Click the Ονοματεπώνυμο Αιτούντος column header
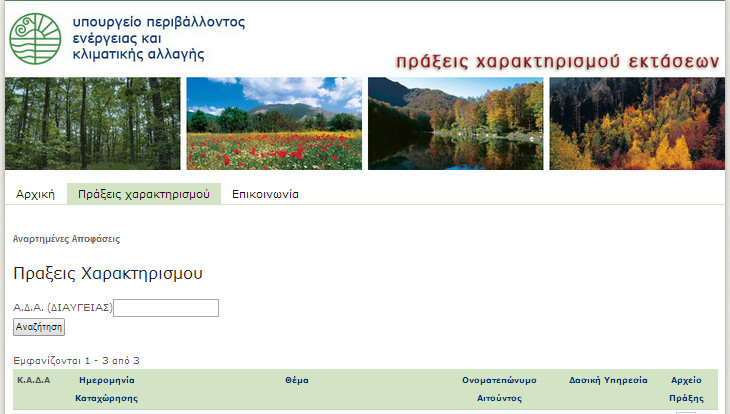This screenshot has width=730, height=414. point(499,389)
